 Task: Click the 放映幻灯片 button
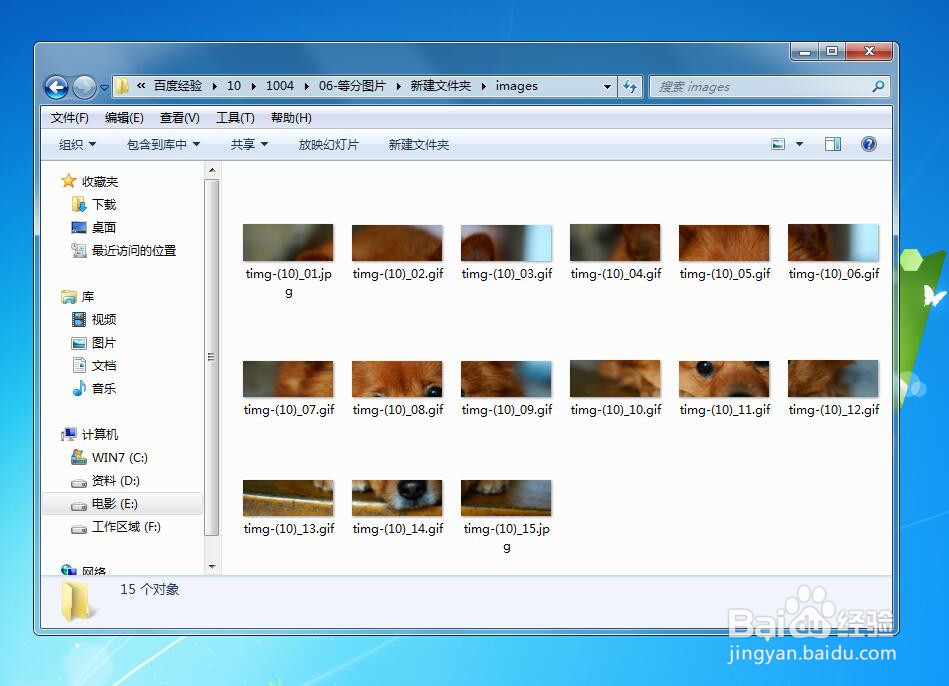[x=329, y=144]
